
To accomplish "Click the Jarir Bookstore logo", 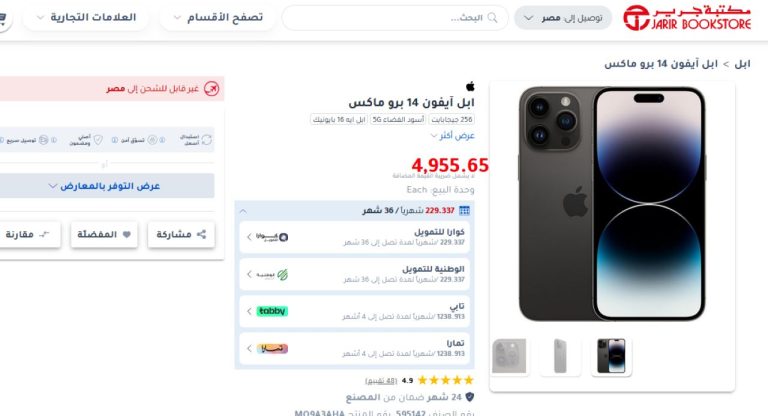I will 687,18.
